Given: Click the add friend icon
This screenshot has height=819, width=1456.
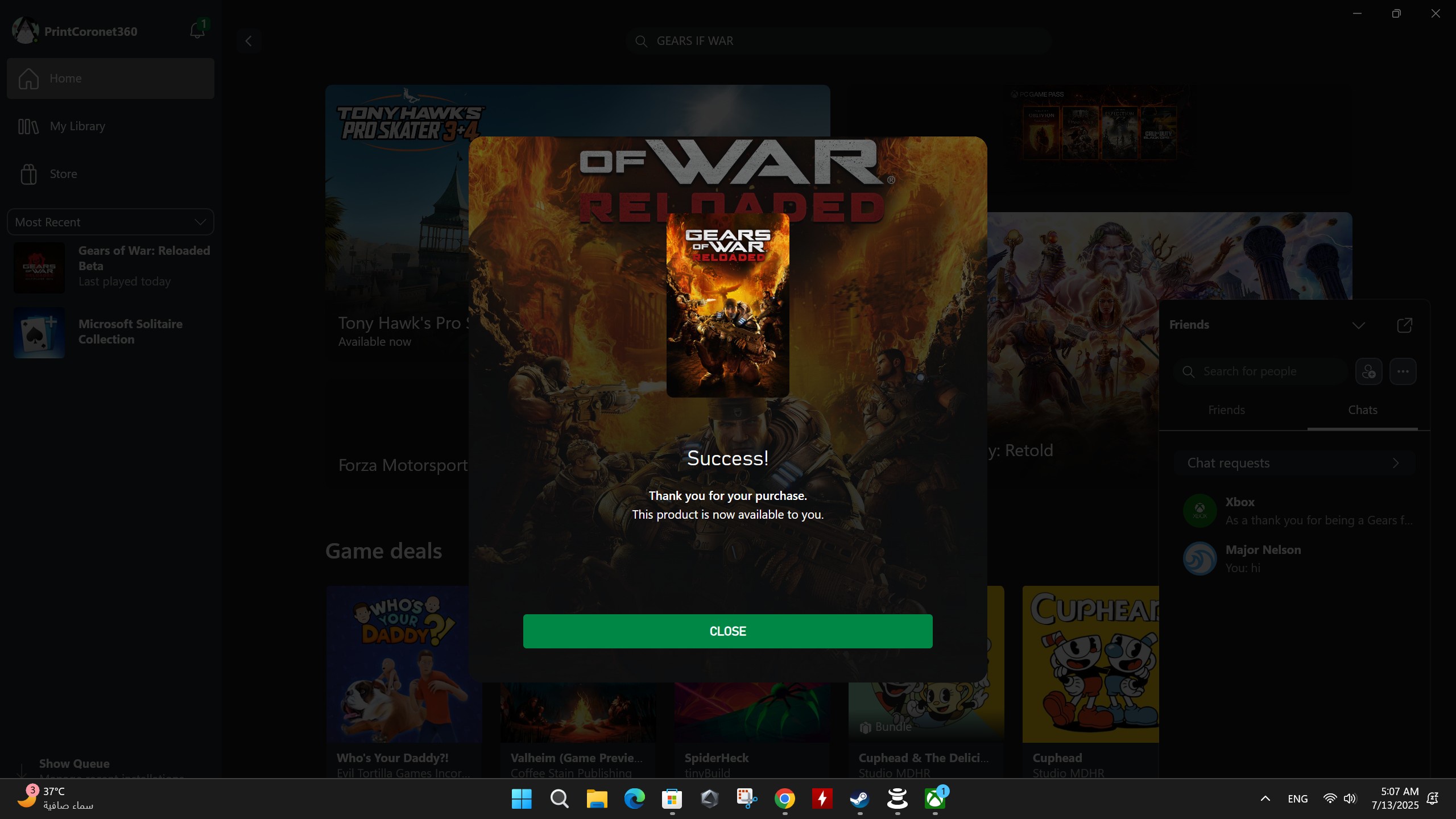Looking at the screenshot, I should pyautogui.click(x=1368, y=371).
